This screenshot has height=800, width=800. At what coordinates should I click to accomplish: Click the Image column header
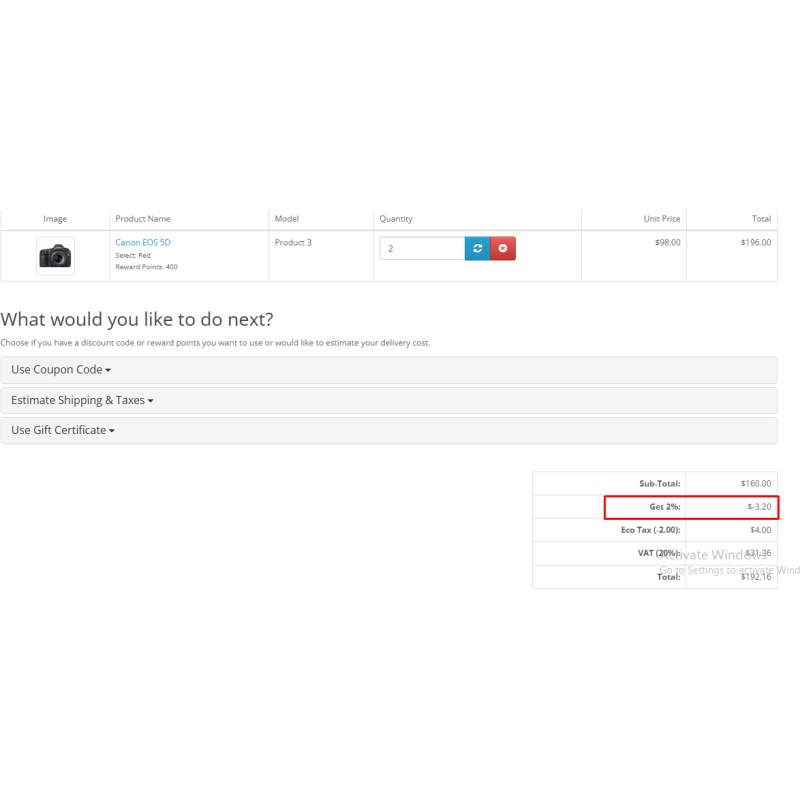coord(55,219)
